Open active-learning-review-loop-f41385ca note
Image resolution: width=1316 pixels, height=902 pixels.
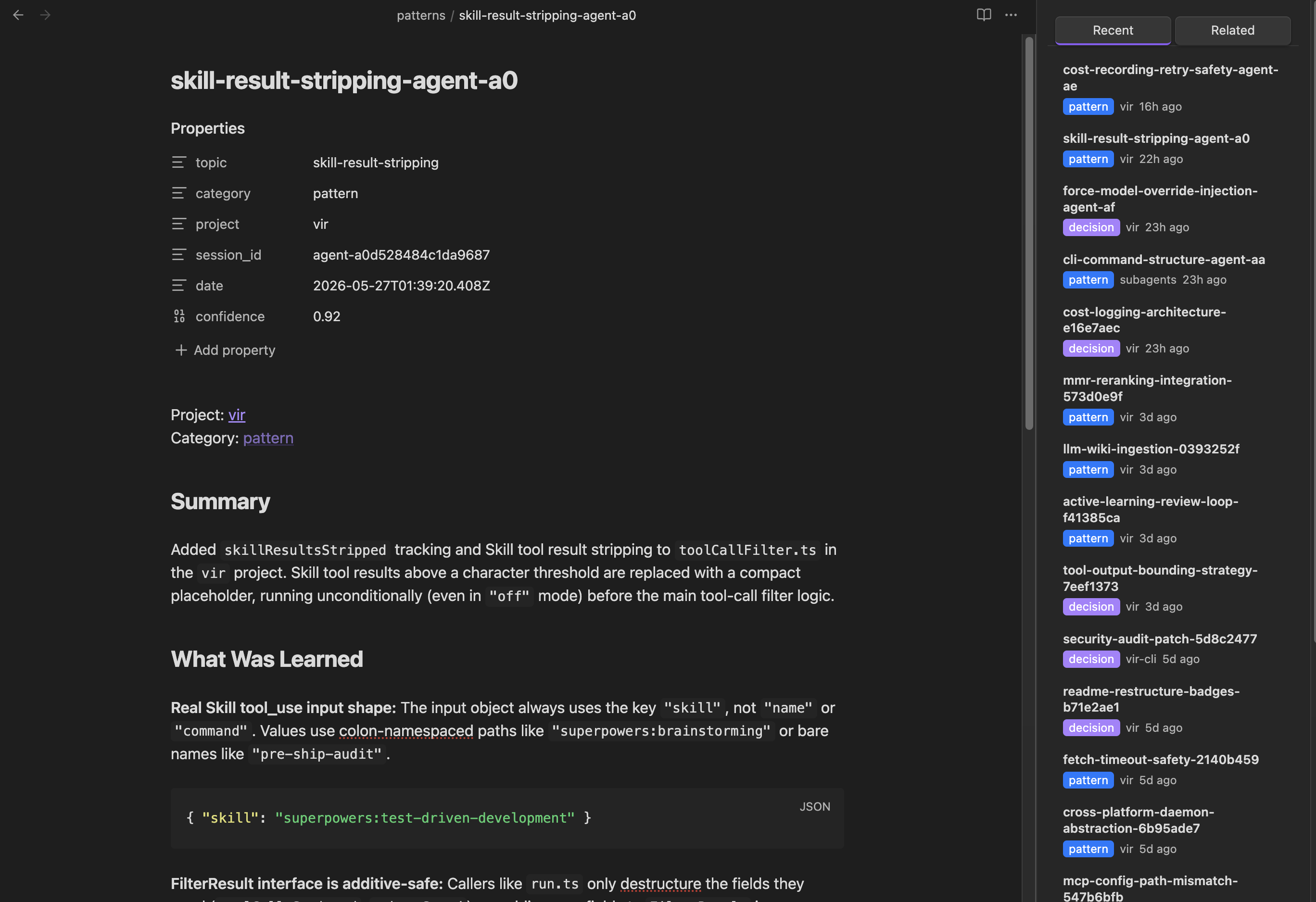[x=1150, y=509]
